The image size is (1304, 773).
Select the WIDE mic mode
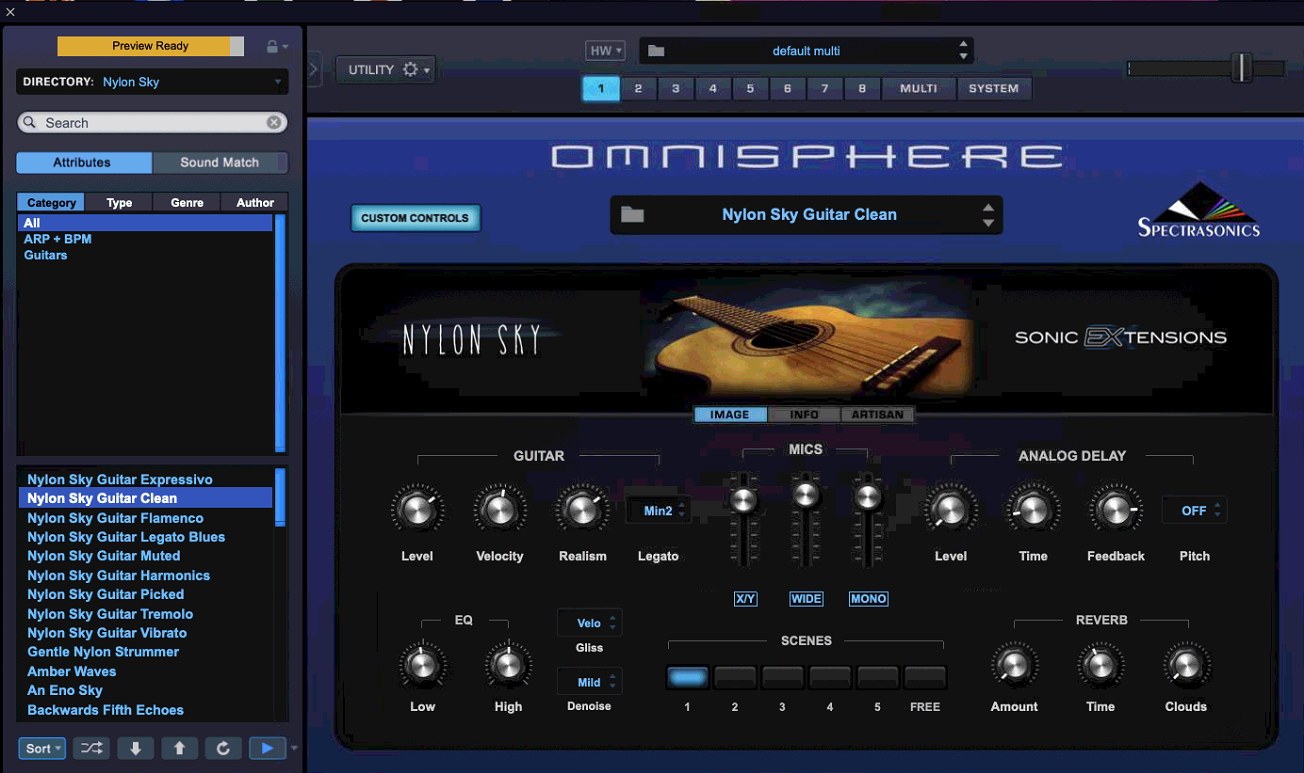(806, 598)
